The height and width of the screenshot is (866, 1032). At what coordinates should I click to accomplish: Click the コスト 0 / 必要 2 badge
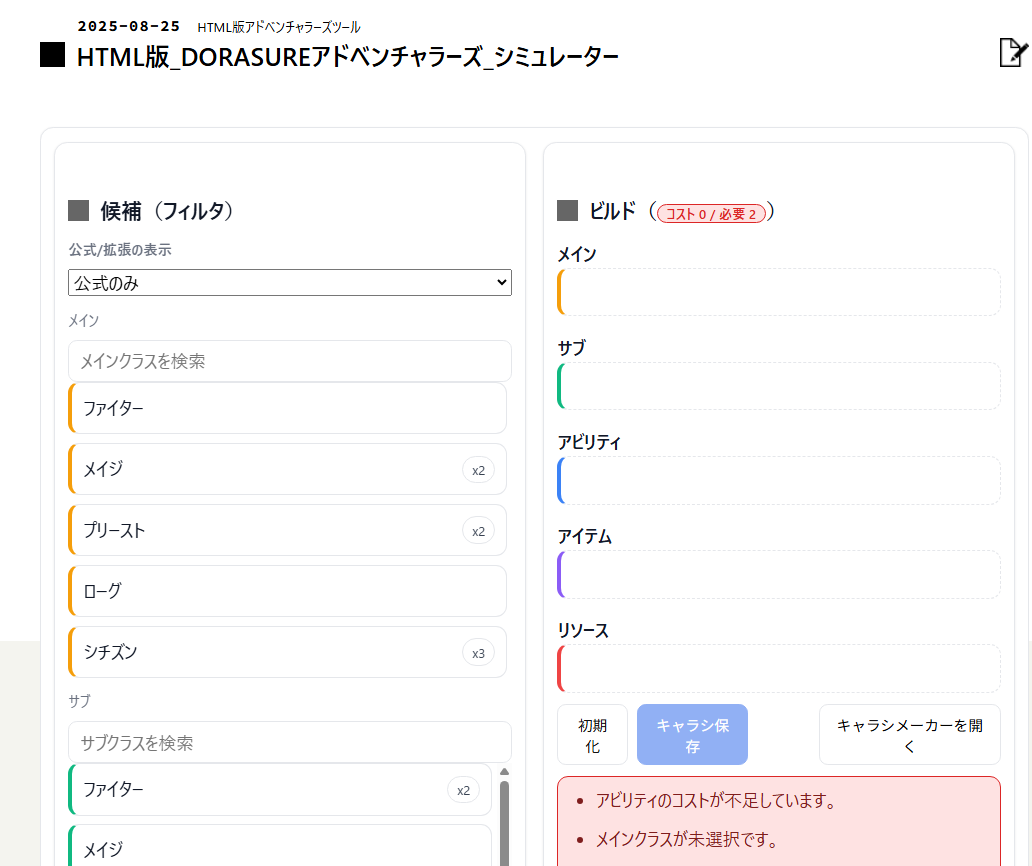[x=711, y=214]
